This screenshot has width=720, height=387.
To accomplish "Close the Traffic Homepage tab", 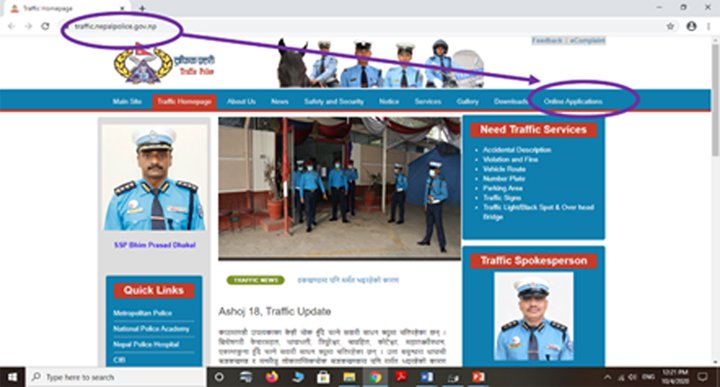I will 123,8.
